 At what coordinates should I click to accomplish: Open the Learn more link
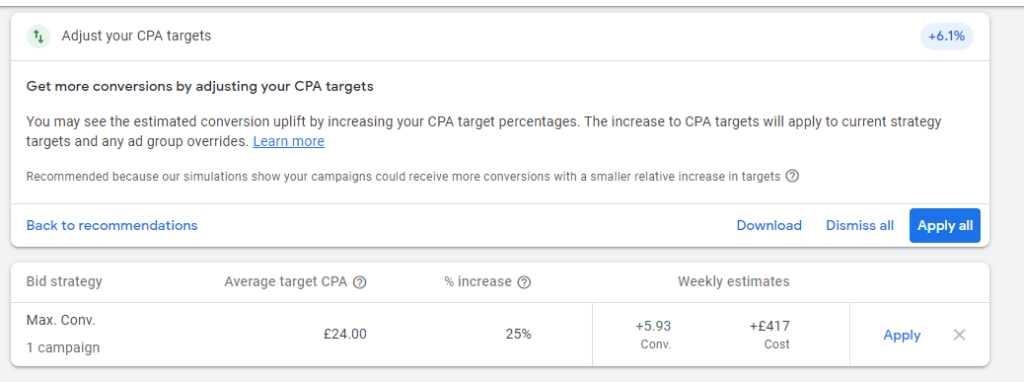(289, 141)
